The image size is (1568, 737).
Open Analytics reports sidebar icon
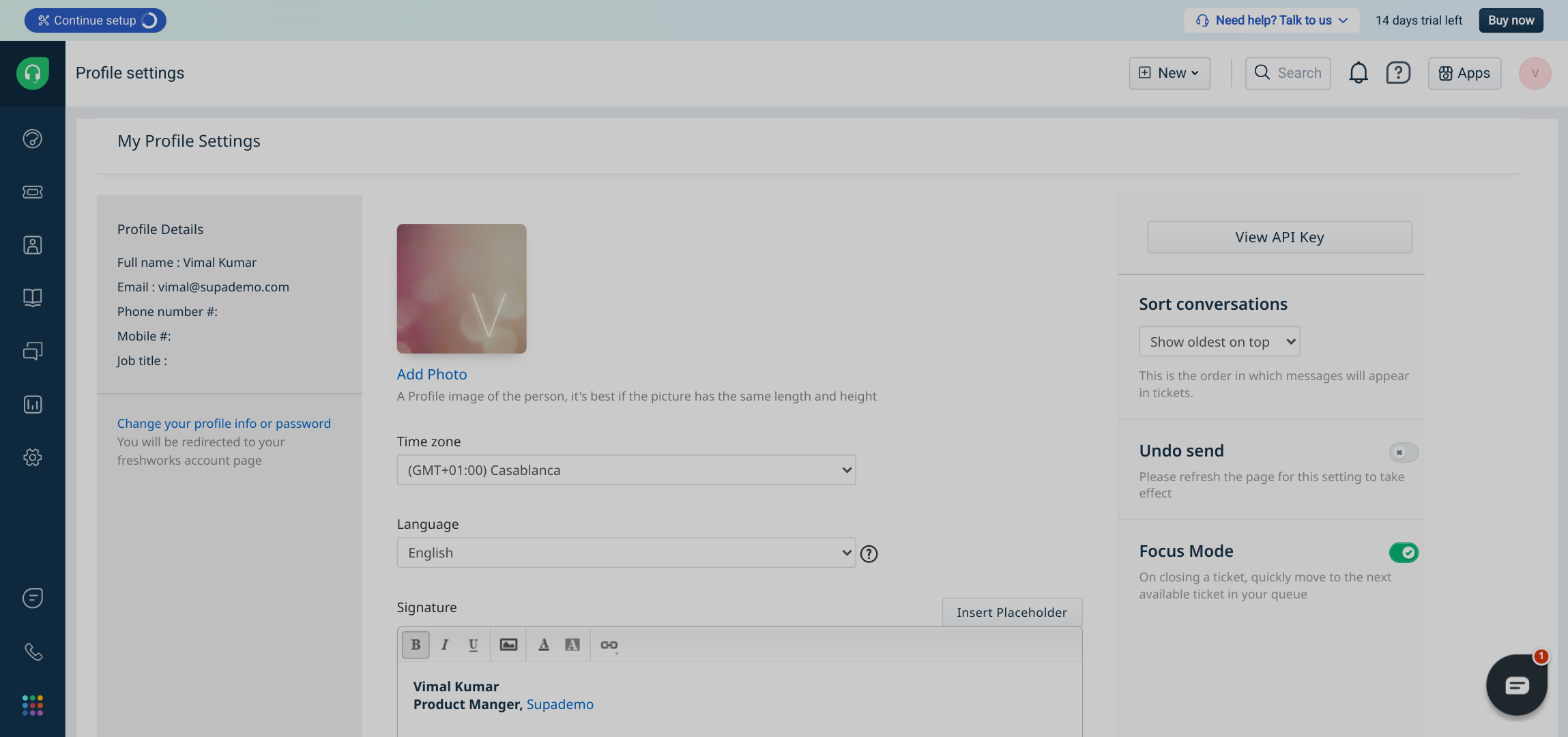coord(32,405)
